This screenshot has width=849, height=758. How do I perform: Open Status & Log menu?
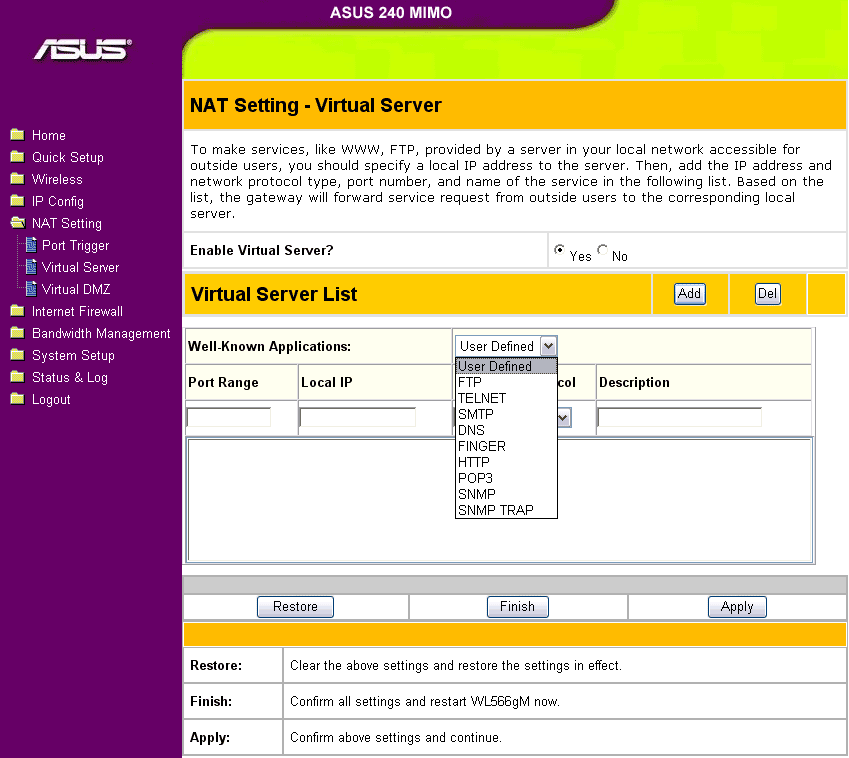(70, 377)
